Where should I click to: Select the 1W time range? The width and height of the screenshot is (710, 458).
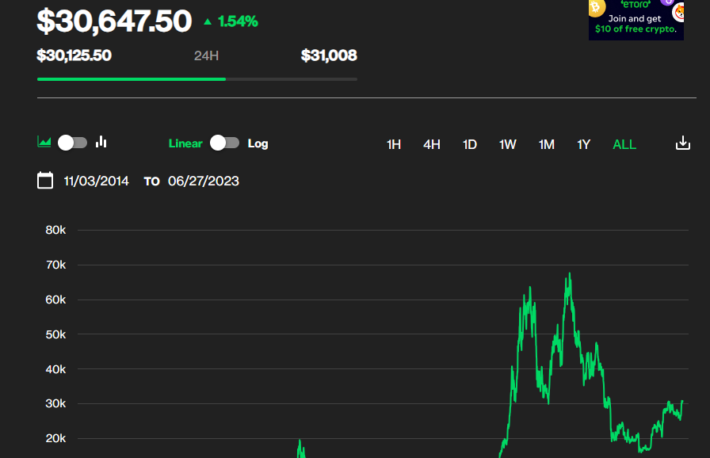pyautogui.click(x=508, y=145)
